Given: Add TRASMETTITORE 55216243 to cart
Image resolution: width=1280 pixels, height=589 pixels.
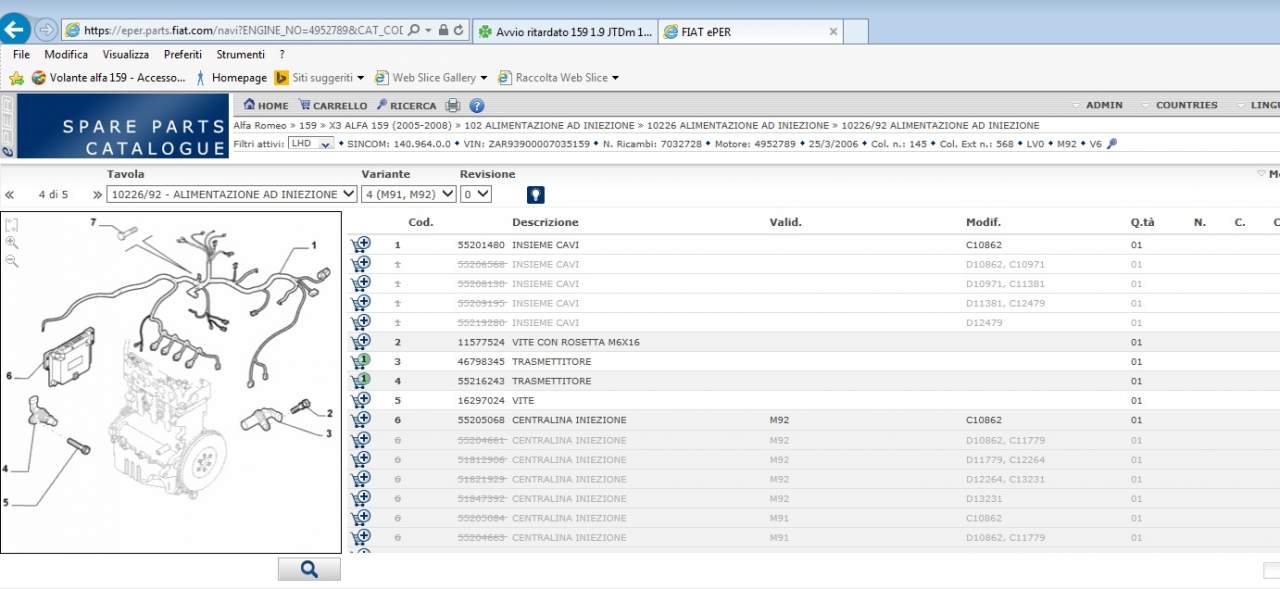Looking at the screenshot, I should (x=361, y=380).
